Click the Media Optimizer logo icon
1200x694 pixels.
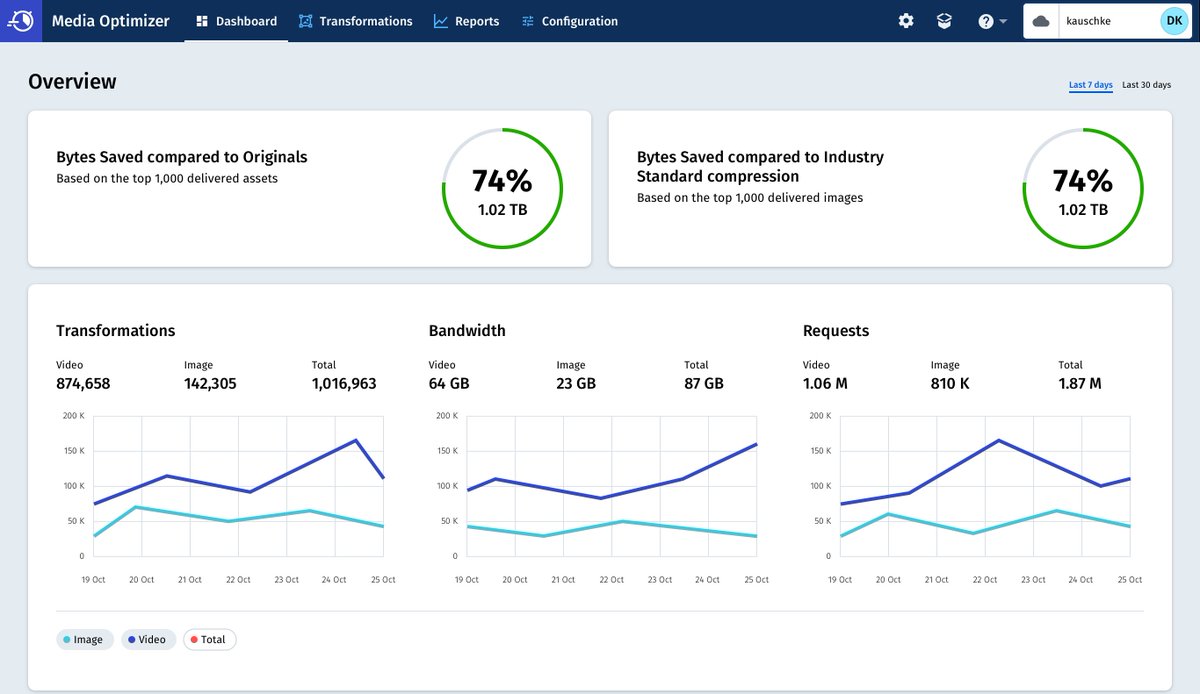pyautogui.click(x=21, y=20)
